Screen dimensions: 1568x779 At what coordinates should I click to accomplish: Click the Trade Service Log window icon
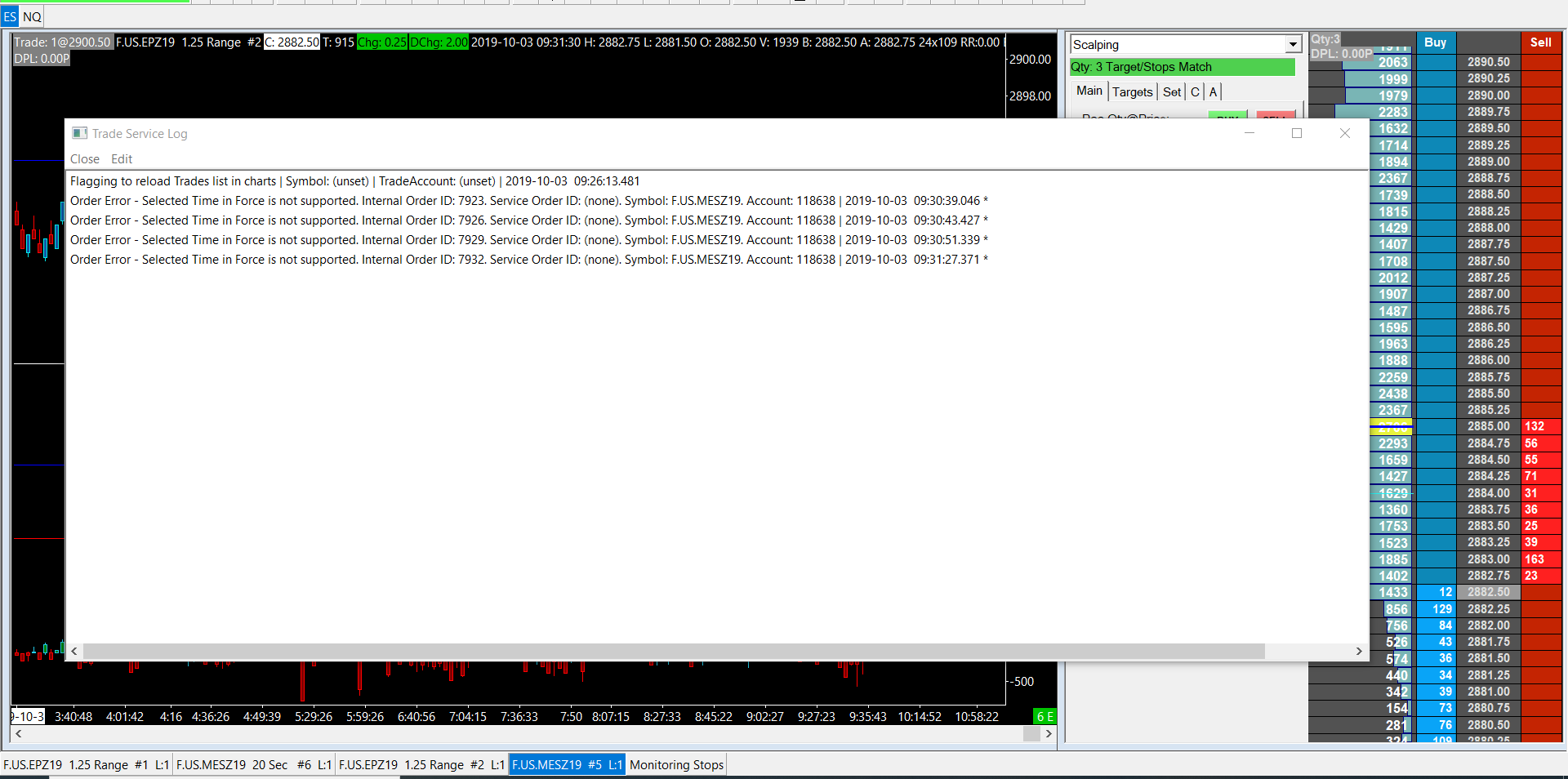click(79, 133)
